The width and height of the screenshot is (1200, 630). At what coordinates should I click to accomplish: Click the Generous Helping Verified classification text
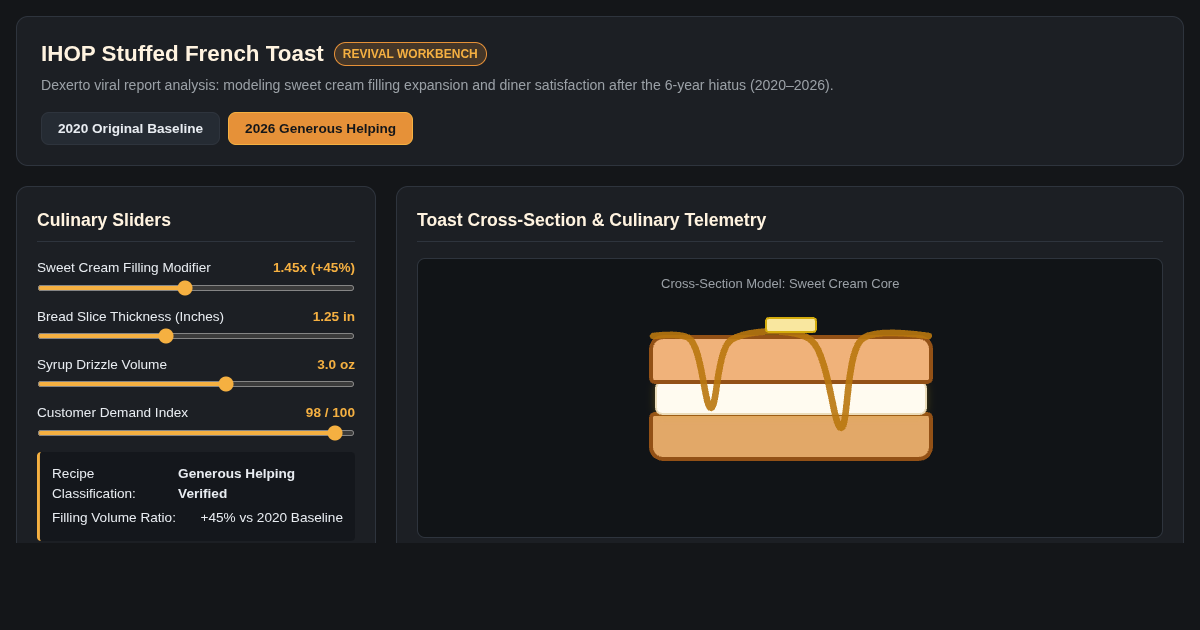pyautogui.click(x=237, y=483)
